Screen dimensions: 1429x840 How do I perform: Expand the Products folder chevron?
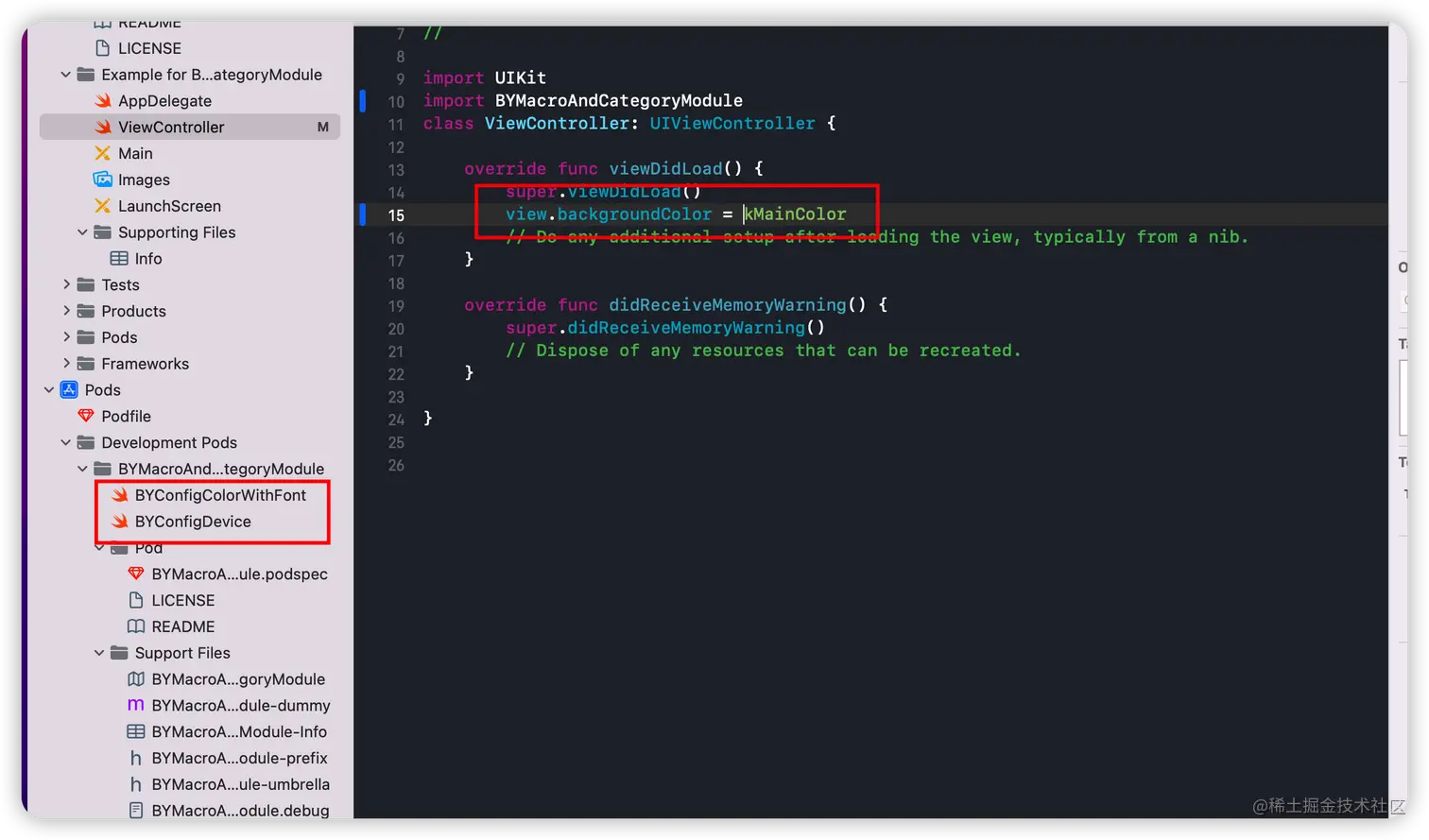pyautogui.click(x=66, y=311)
